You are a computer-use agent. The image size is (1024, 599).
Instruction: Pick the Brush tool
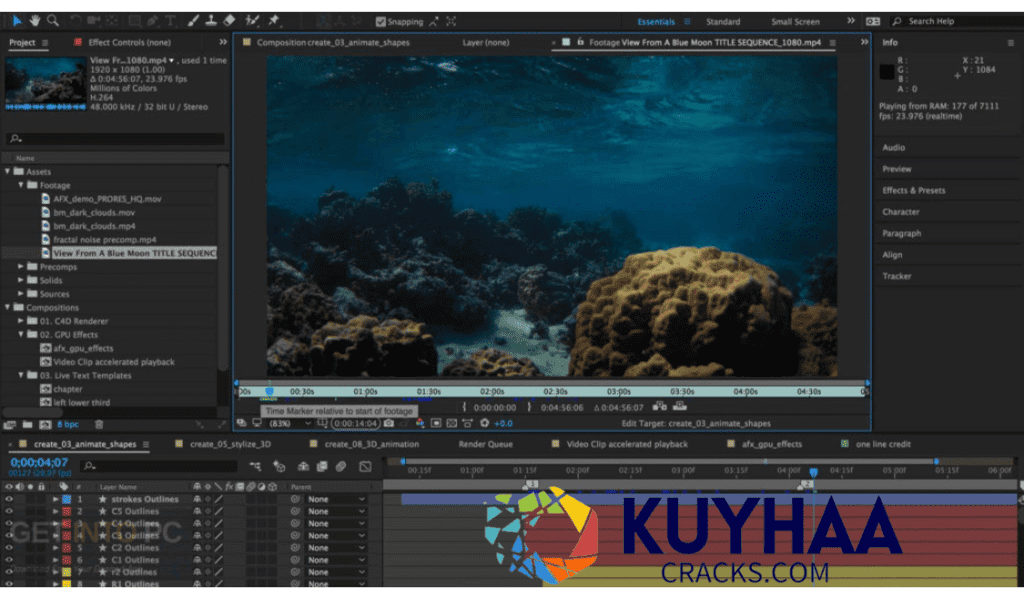pos(195,19)
